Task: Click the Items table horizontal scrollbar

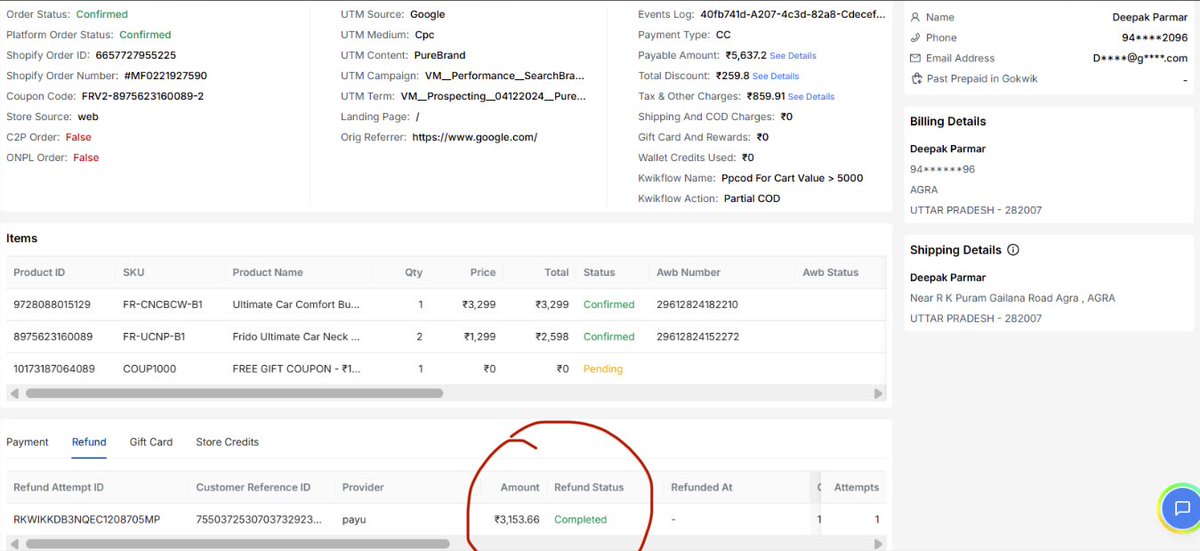Action: pyautogui.click(x=234, y=394)
